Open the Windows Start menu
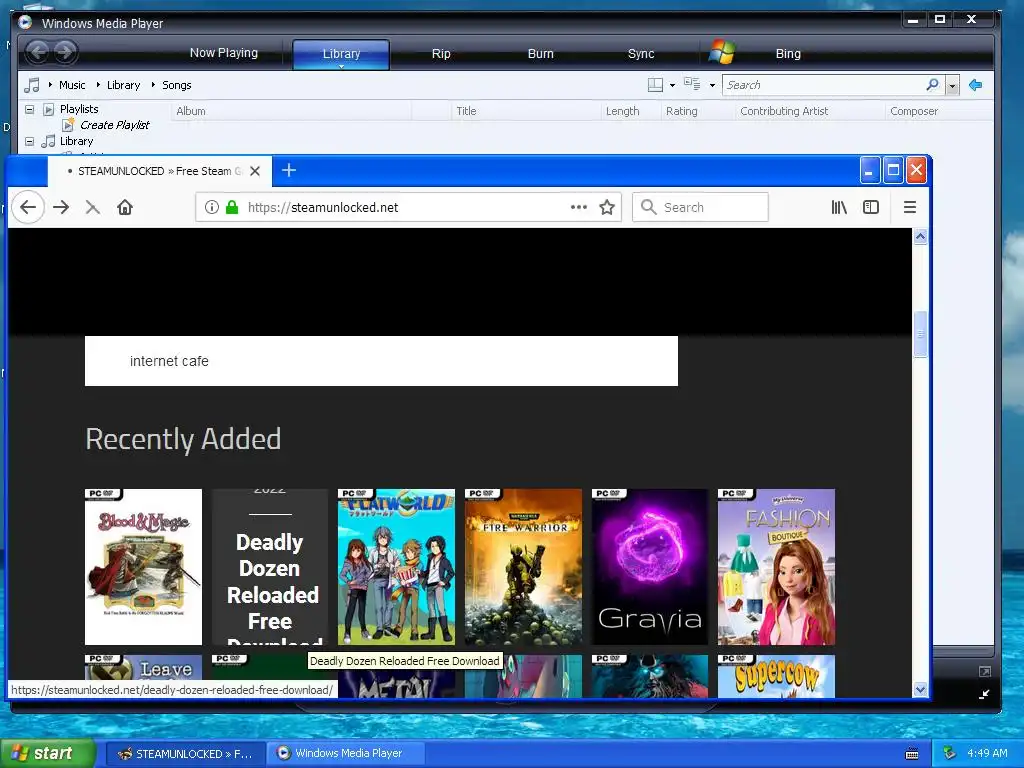 (47, 753)
